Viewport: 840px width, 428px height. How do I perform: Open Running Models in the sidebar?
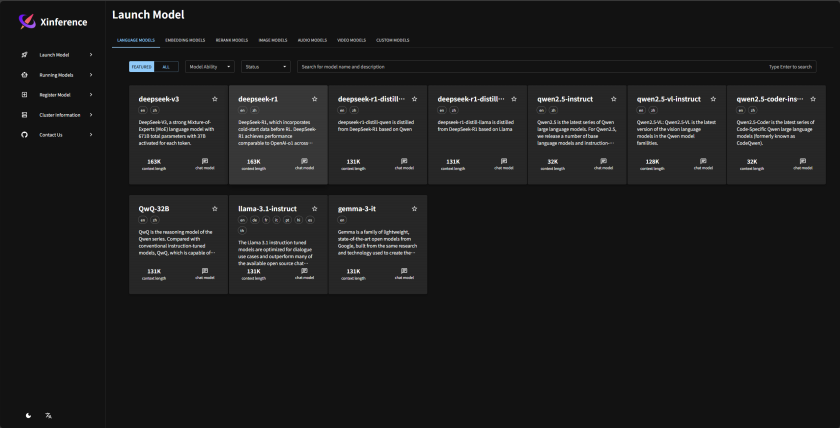click(x=56, y=75)
